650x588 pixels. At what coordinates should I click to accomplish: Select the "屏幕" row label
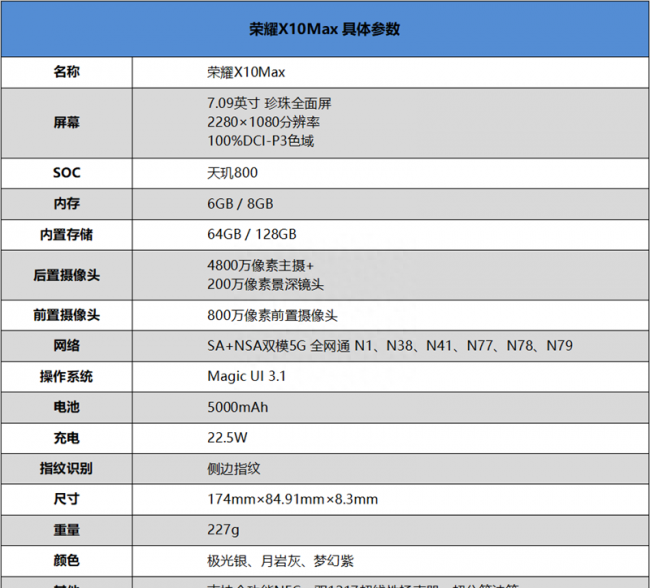66,123
